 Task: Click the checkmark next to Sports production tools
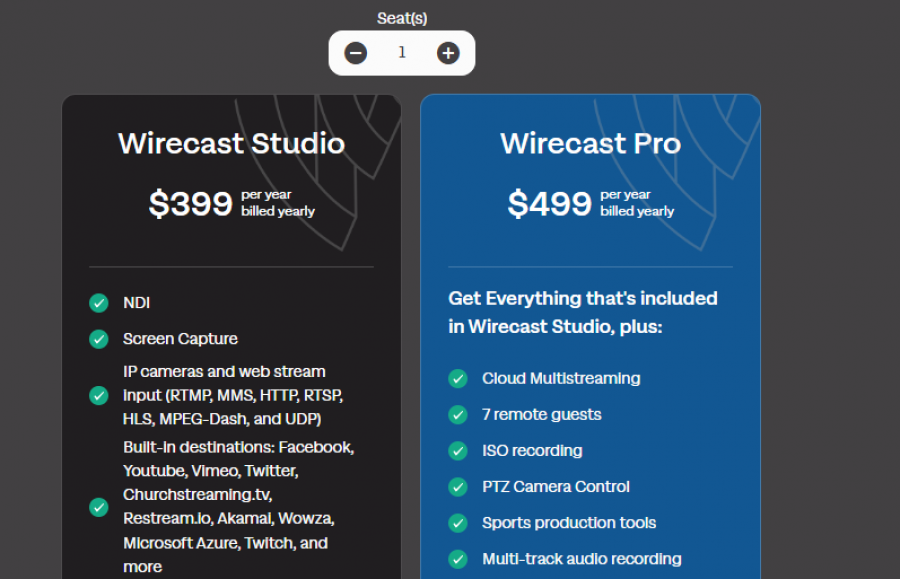coord(458,523)
